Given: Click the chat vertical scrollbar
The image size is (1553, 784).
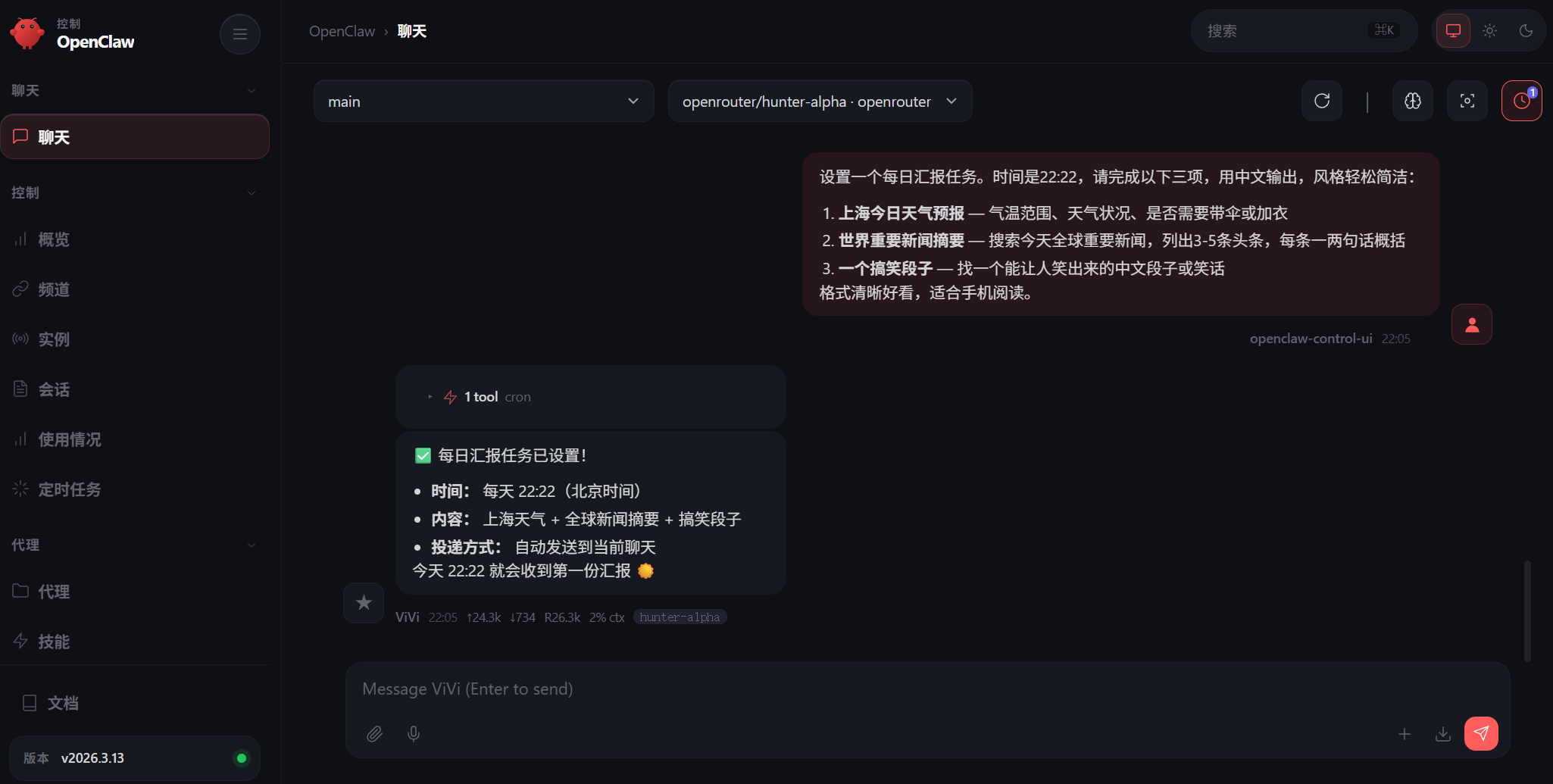Looking at the screenshot, I should [1527, 611].
